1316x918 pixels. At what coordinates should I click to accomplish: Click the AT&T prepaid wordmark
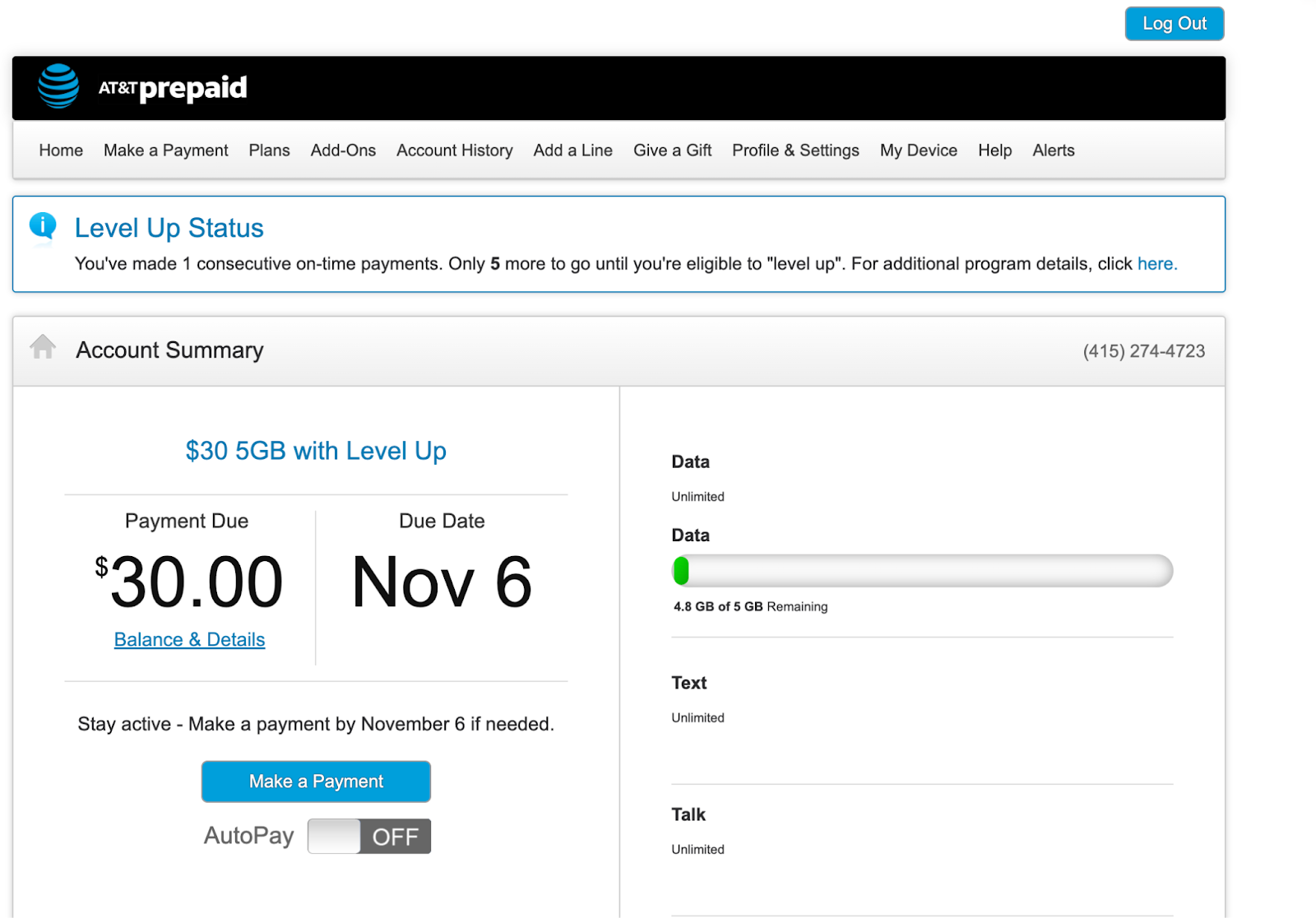[x=172, y=87]
